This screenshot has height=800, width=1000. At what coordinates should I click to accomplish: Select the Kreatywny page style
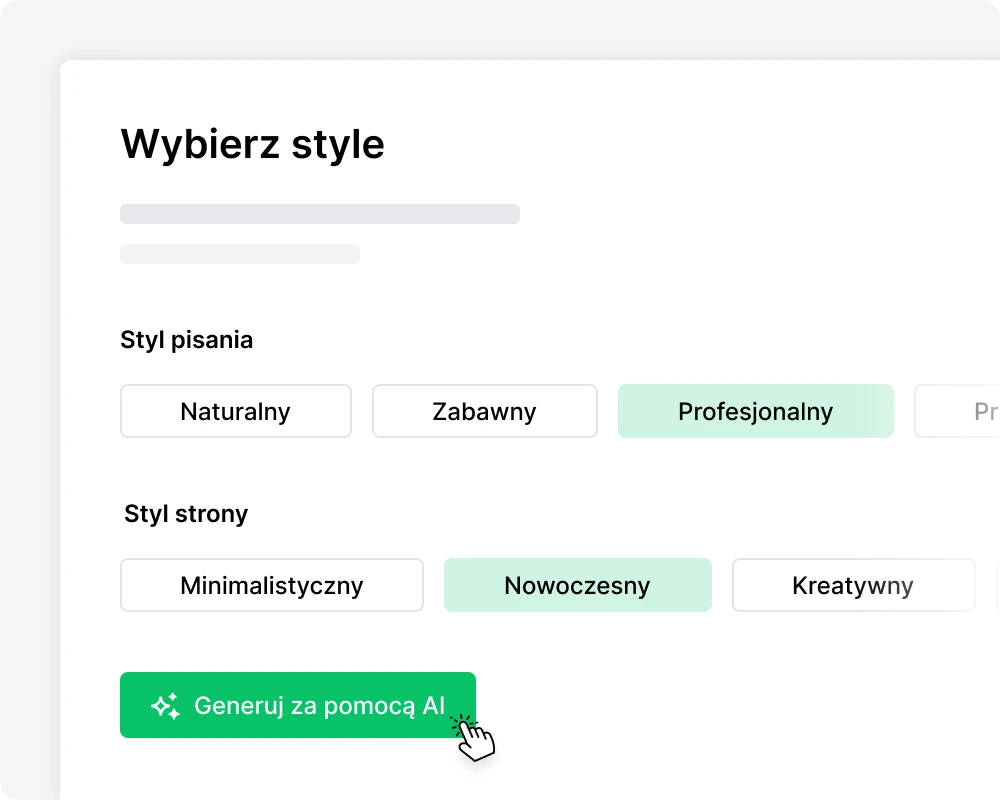tap(853, 585)
